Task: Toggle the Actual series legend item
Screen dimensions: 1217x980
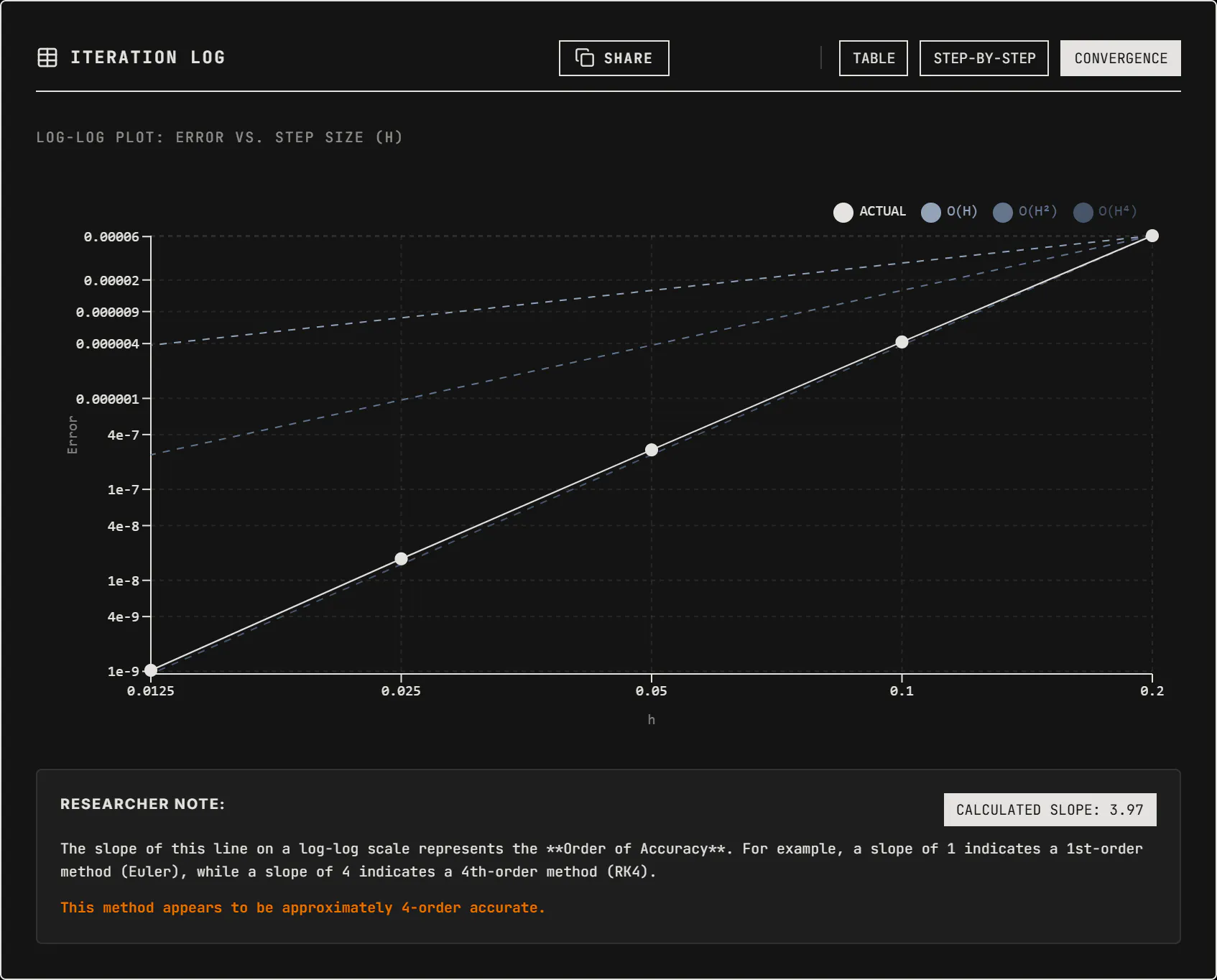Action: 870,212
